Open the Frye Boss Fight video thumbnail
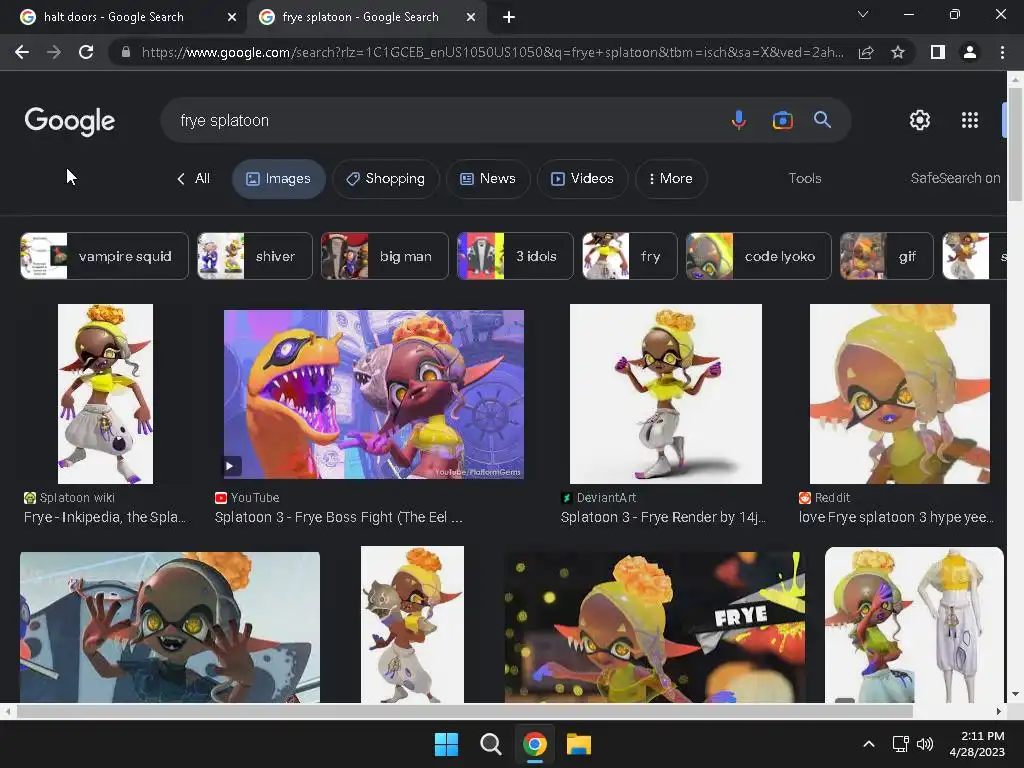This screenshot has height=768, width=1024. click(374, 394)
